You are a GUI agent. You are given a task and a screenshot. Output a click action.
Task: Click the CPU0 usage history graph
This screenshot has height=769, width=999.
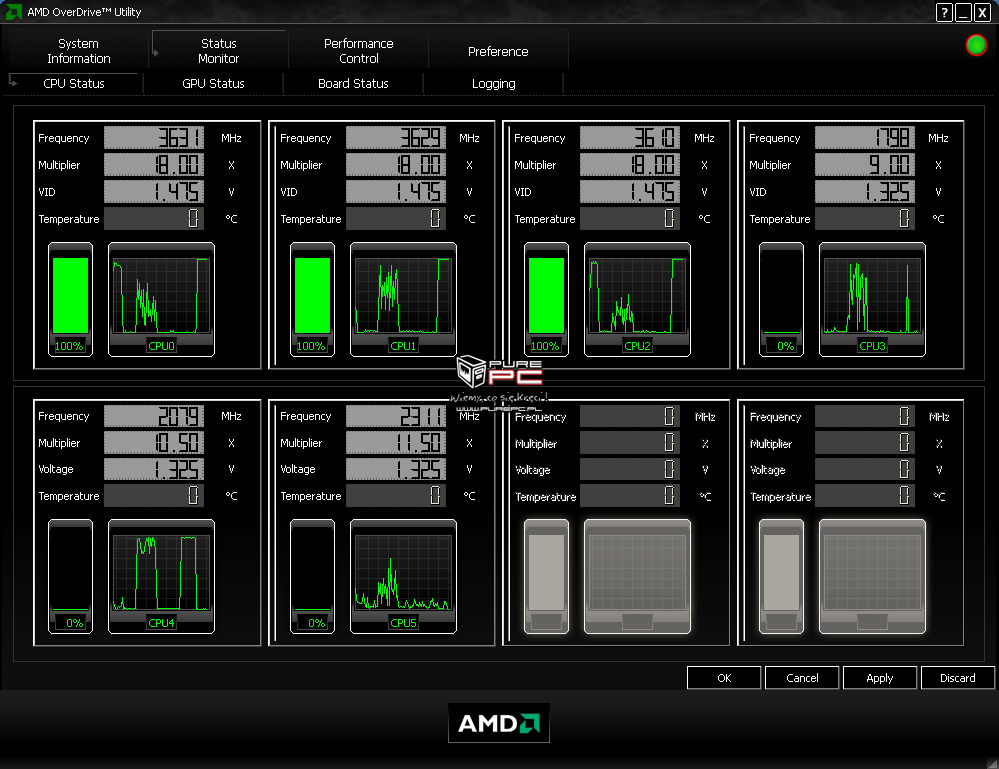click(161, 299)
